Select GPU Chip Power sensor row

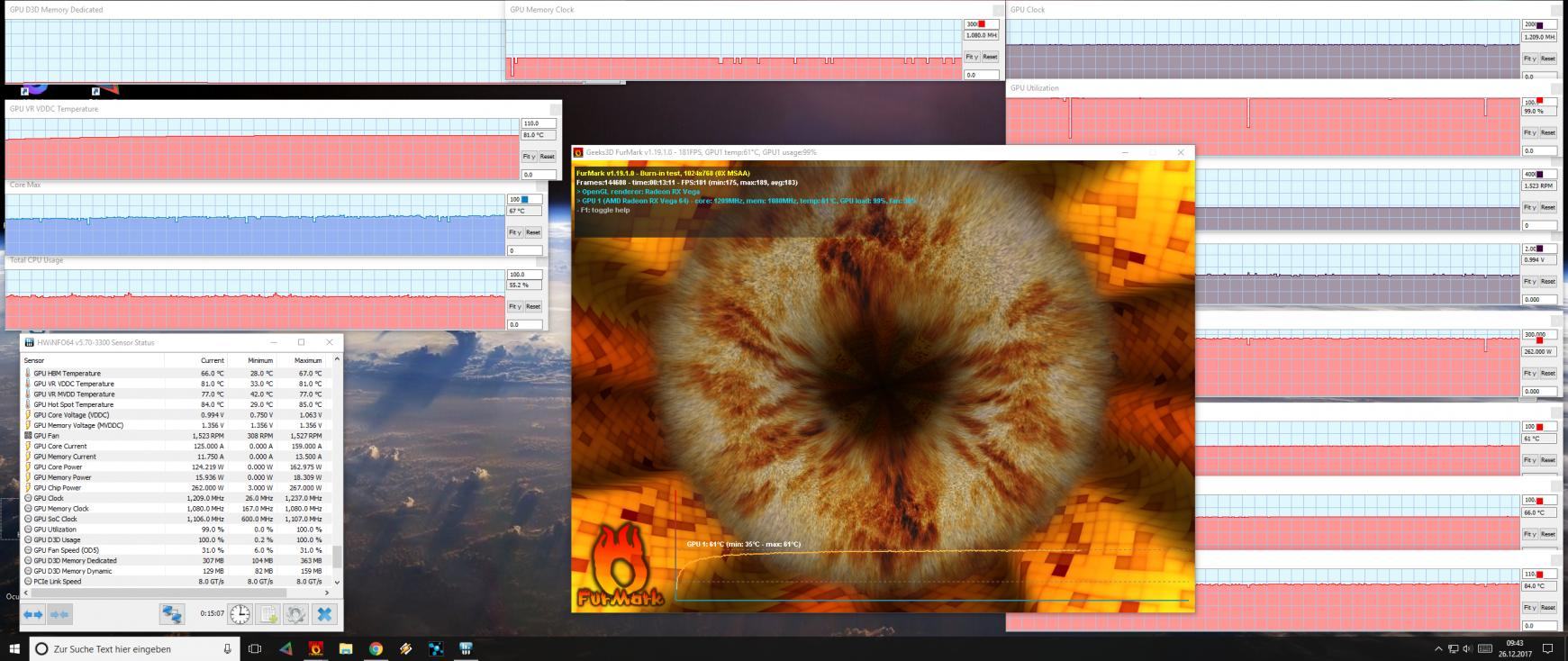coord(177,488)
